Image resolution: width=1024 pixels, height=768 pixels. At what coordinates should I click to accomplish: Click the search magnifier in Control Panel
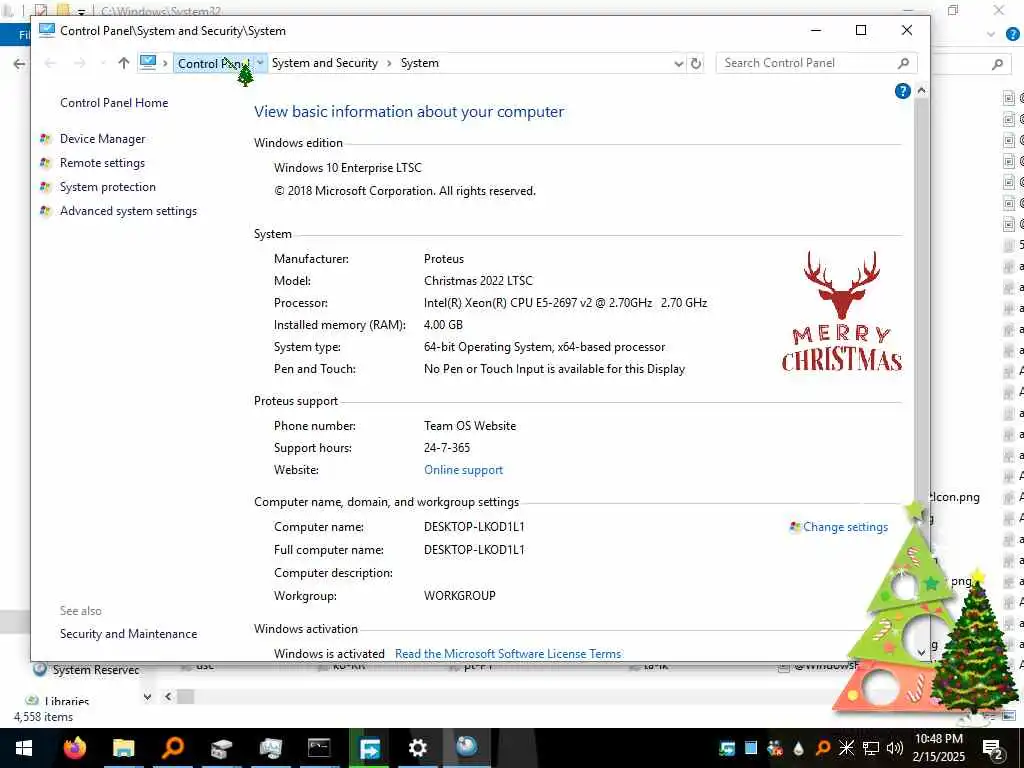pos(904,63)
